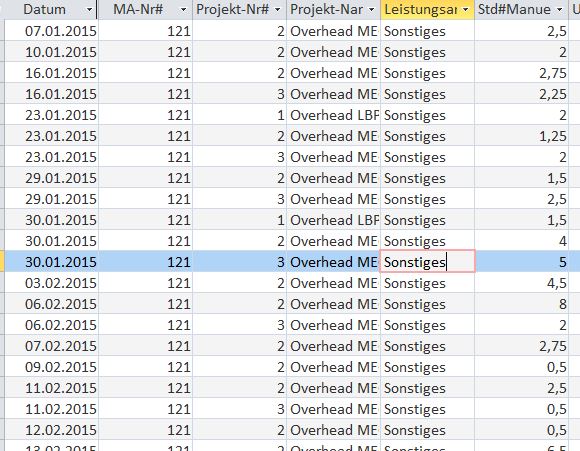Image resolution: width=580 pixels, height=451 pixels.
Task: Click the Overhead LBF cell on 30.01.2015
Action: [x=333, y=220]
